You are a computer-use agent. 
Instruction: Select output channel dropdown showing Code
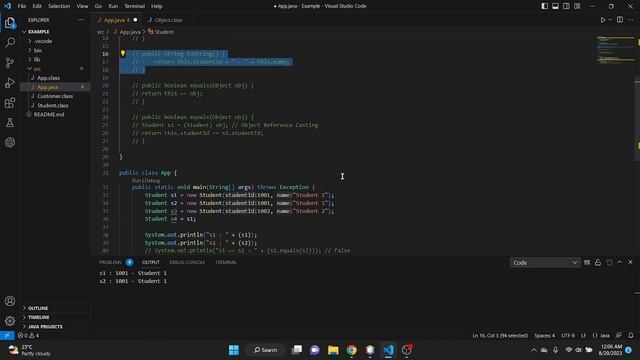pyautogui.click(x=545, y=262)
